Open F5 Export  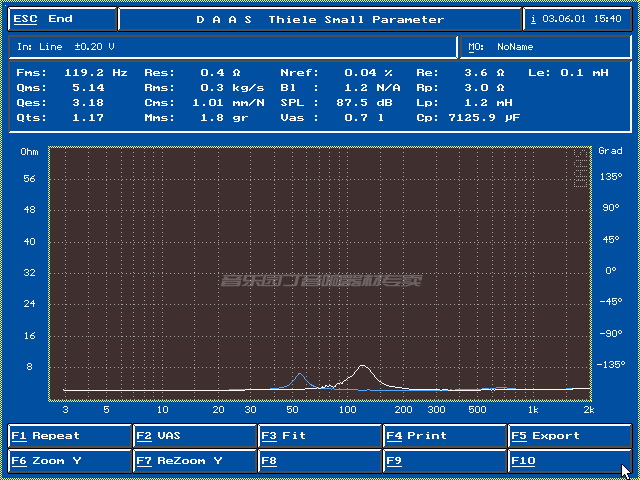569,436
